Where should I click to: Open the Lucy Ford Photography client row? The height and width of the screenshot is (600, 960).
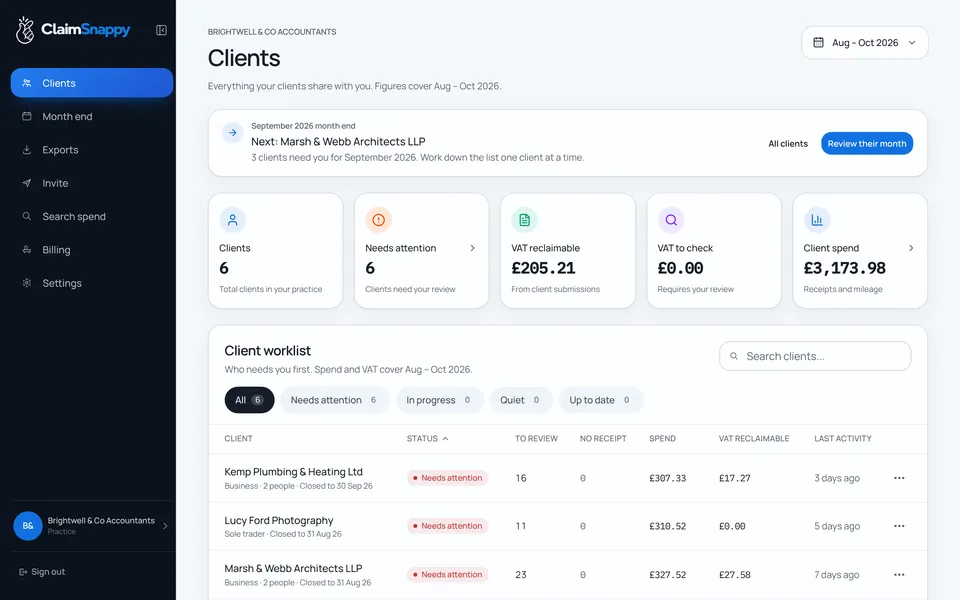568,526
